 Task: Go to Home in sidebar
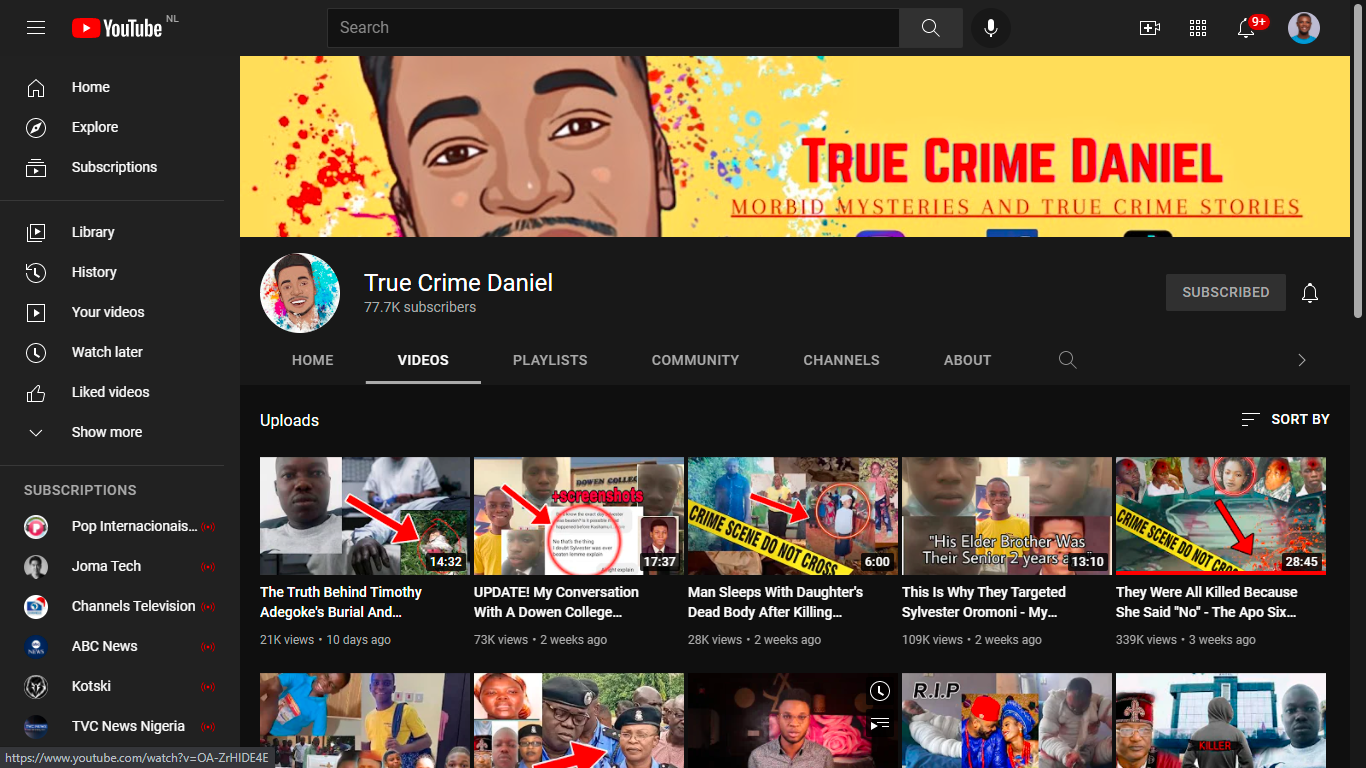[112, 87]
